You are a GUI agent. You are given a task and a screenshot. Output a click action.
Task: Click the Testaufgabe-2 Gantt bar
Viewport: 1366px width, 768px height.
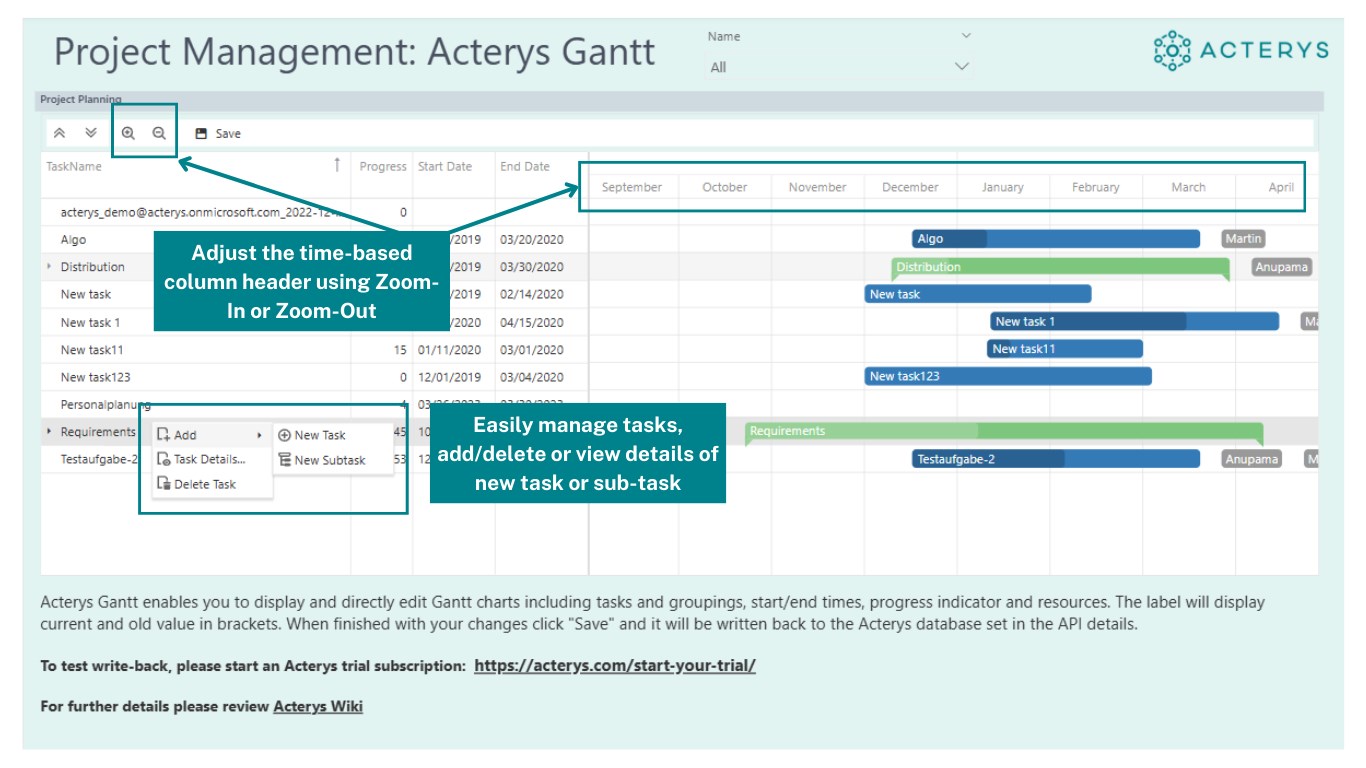click(1056, 459)
